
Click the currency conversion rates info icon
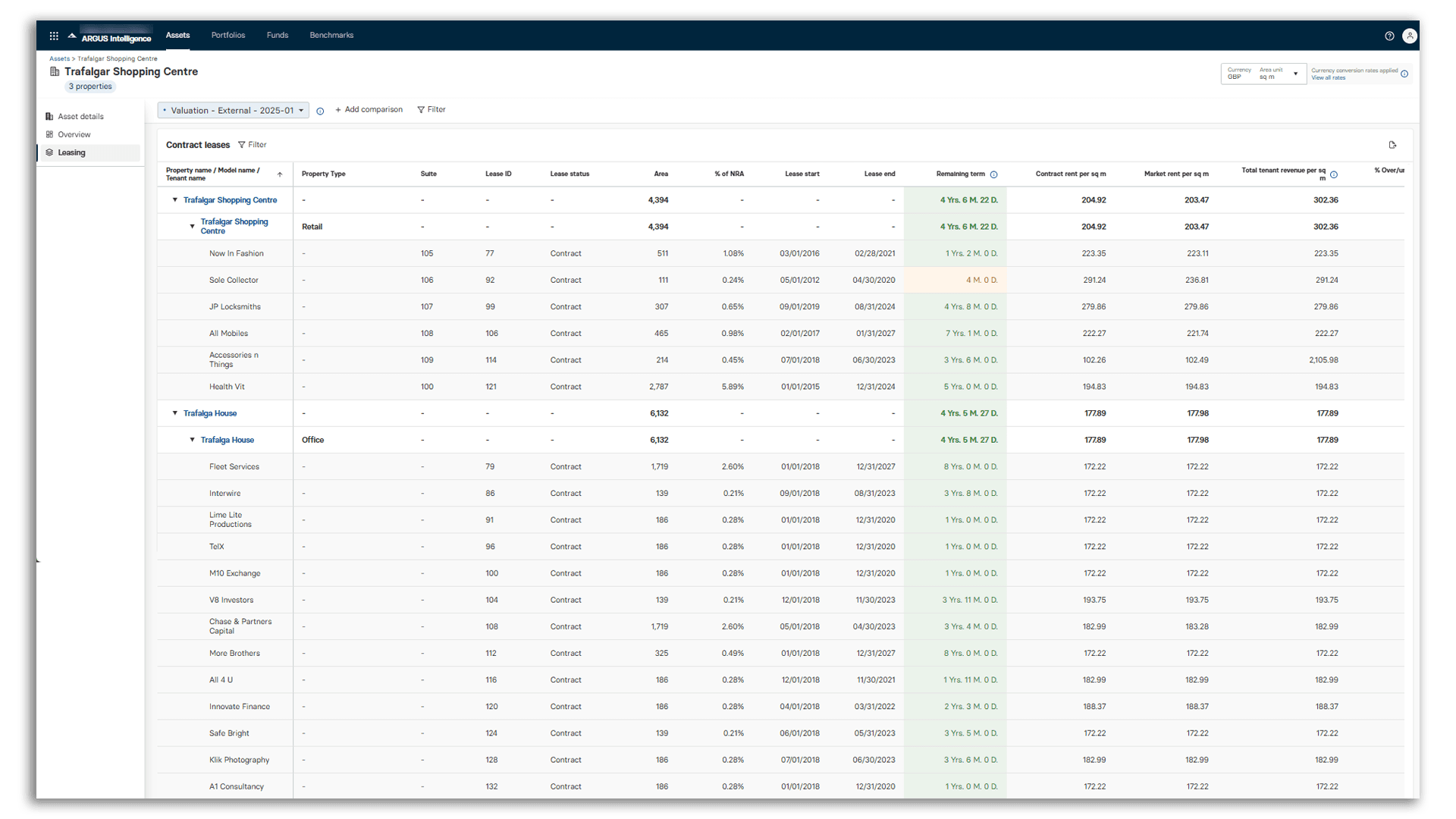[x=1405, y=74]
